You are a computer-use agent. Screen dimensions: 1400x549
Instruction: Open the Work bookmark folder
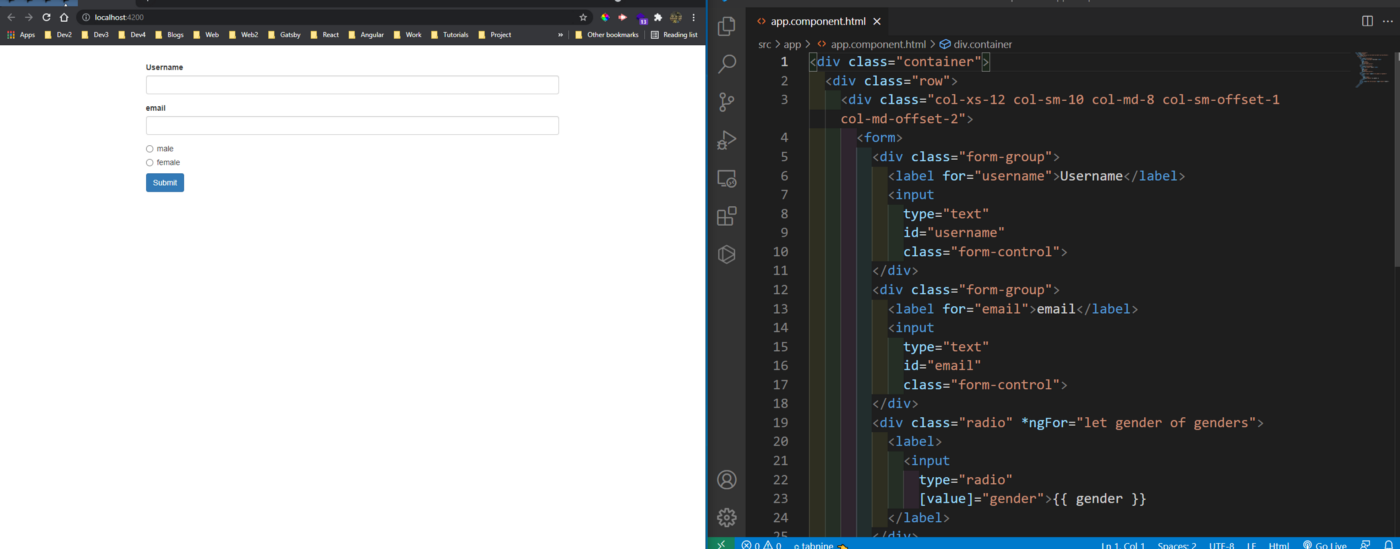tap(407, 35)
